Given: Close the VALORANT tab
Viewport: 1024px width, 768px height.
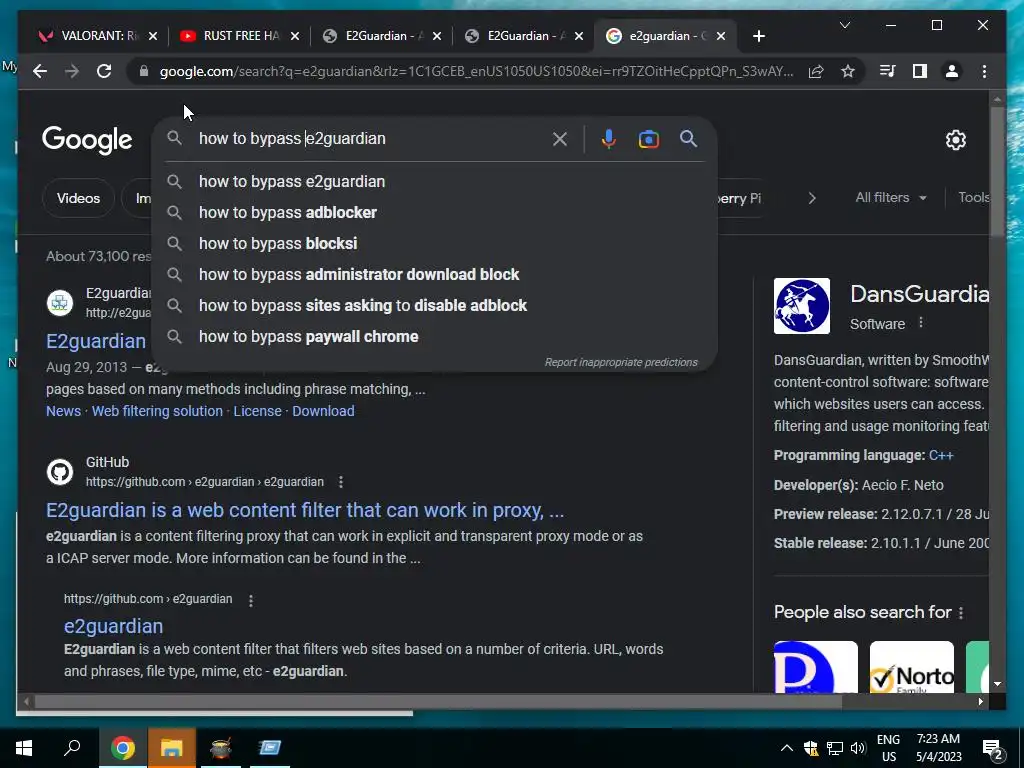Looking at the screenshot, I should click(x=153, y=36).
